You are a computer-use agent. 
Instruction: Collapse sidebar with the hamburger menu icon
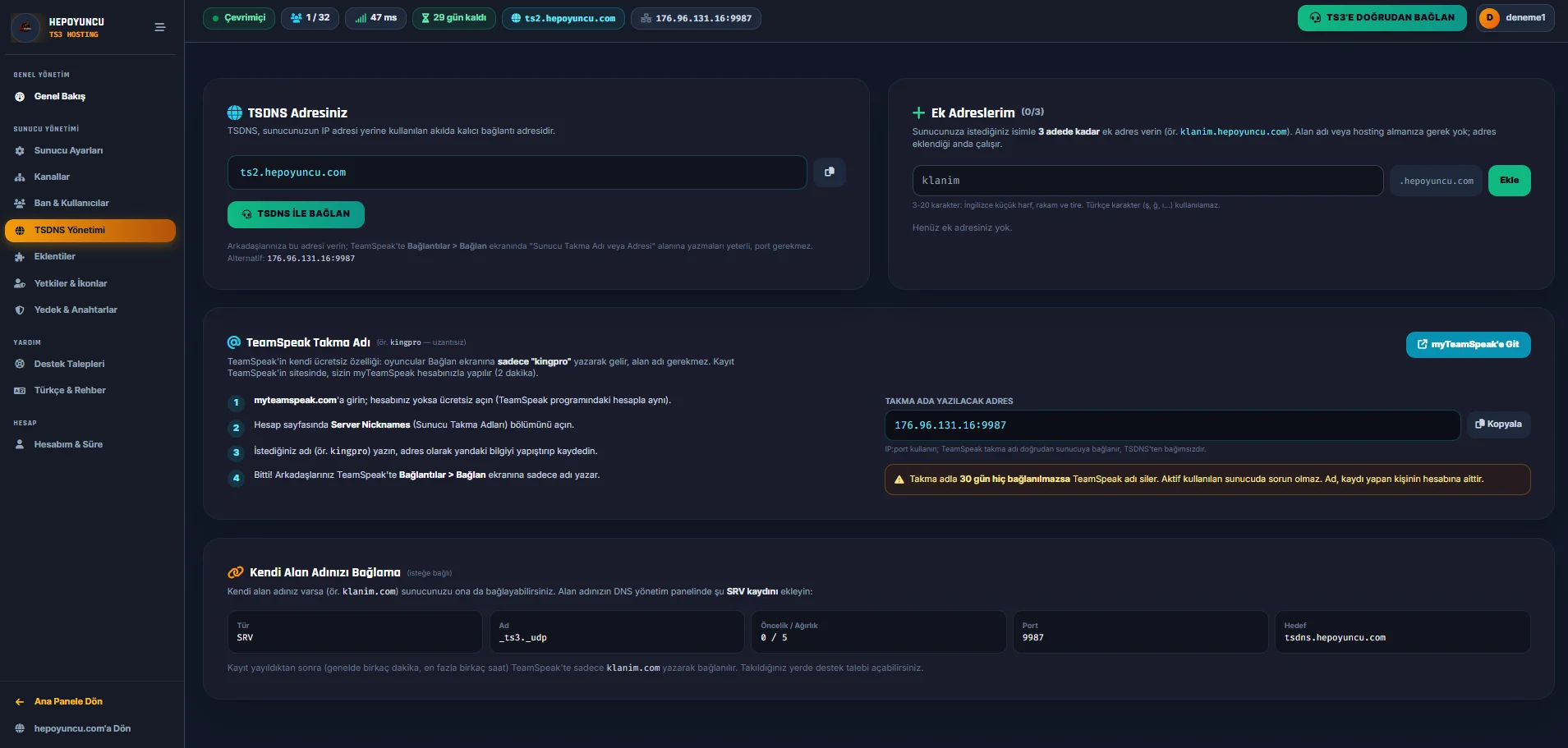point(160,27)
